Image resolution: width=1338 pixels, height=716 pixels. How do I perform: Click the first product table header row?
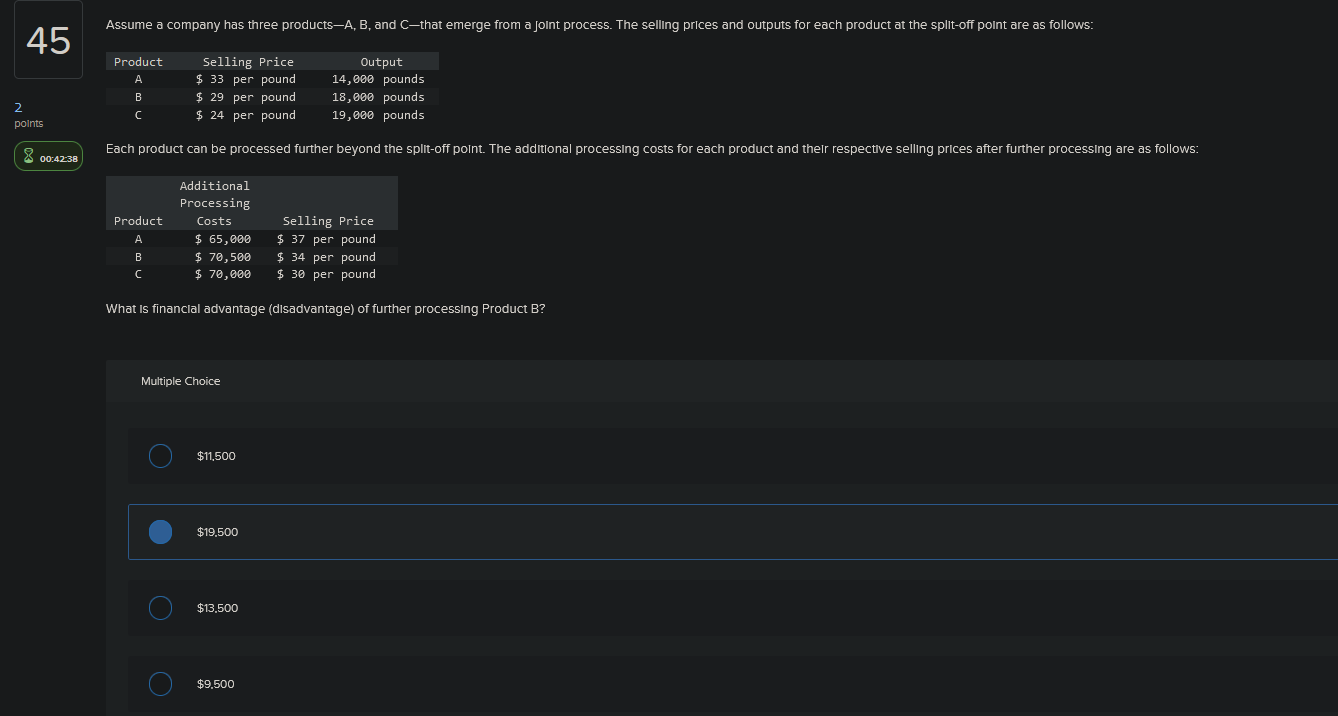click(x=270, y=61)
